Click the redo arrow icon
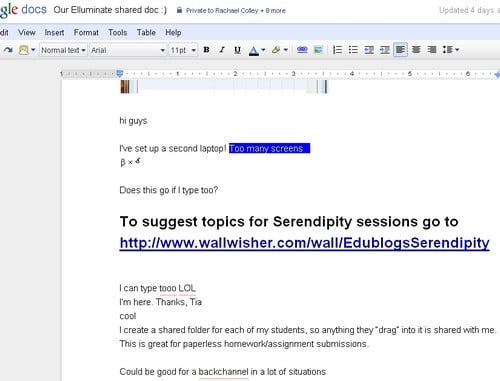 (8, 50)
